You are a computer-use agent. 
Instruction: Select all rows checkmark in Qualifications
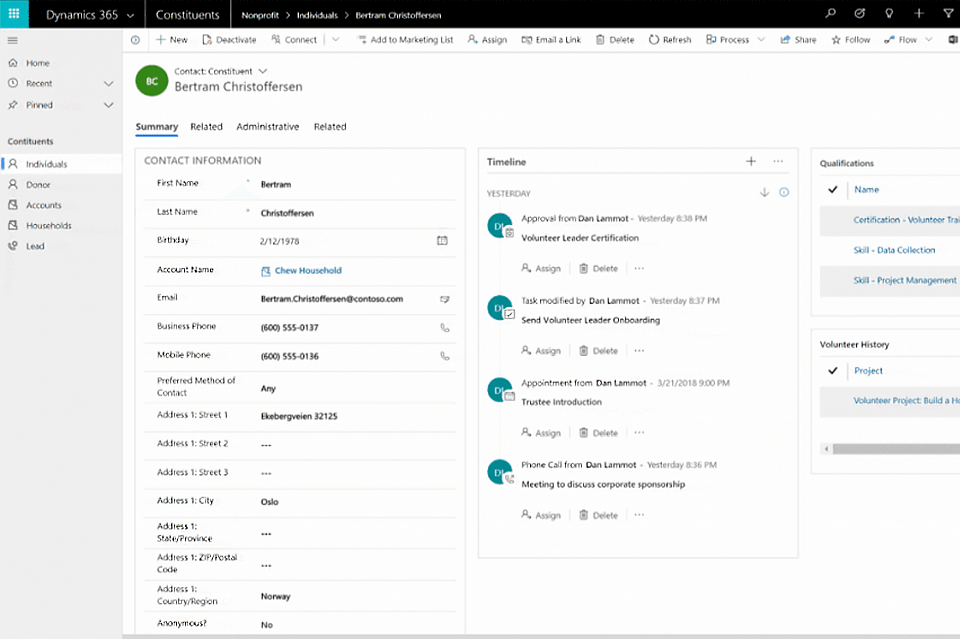coord(832,189)
